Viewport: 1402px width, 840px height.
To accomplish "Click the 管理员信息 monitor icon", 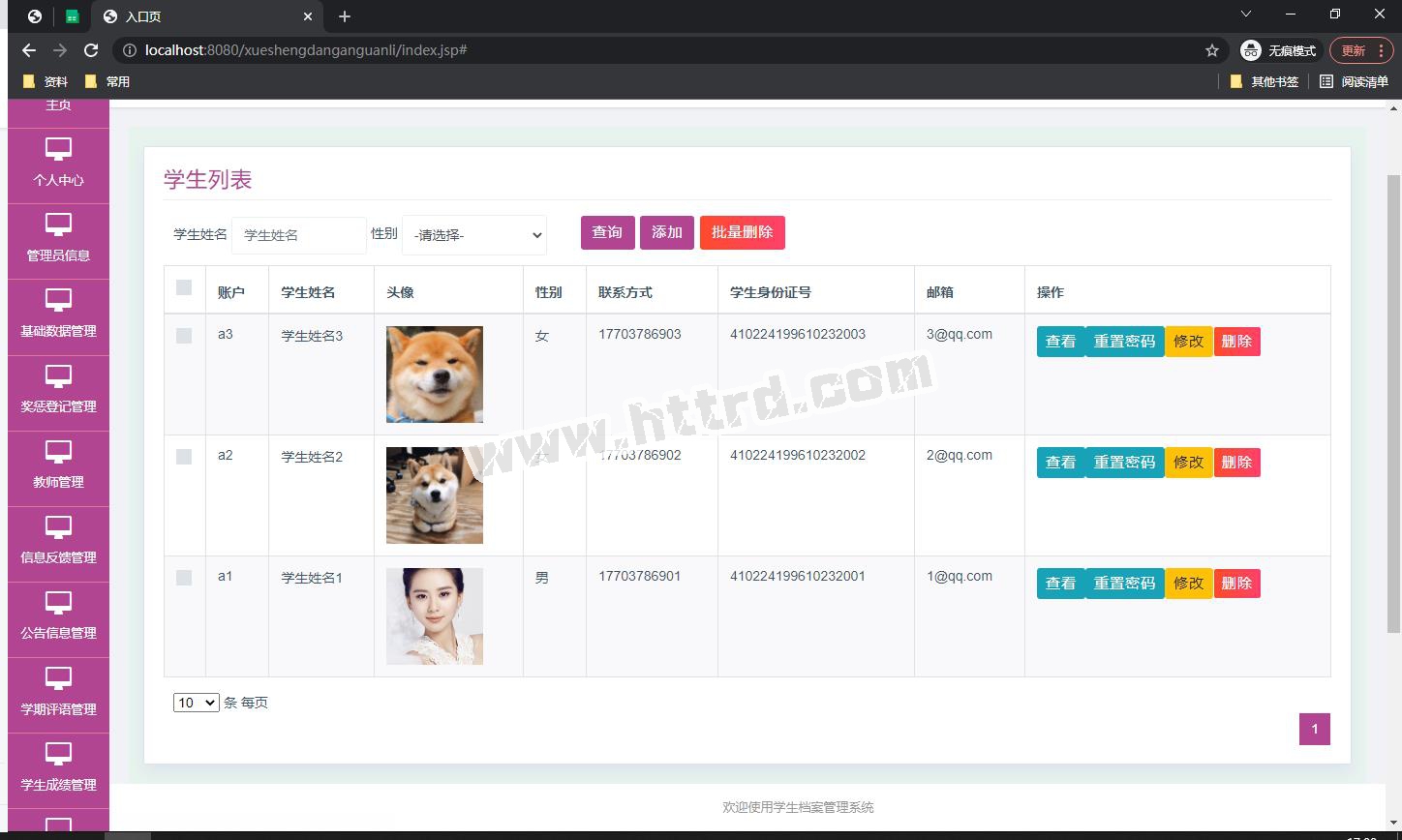I will coord(59,225).
